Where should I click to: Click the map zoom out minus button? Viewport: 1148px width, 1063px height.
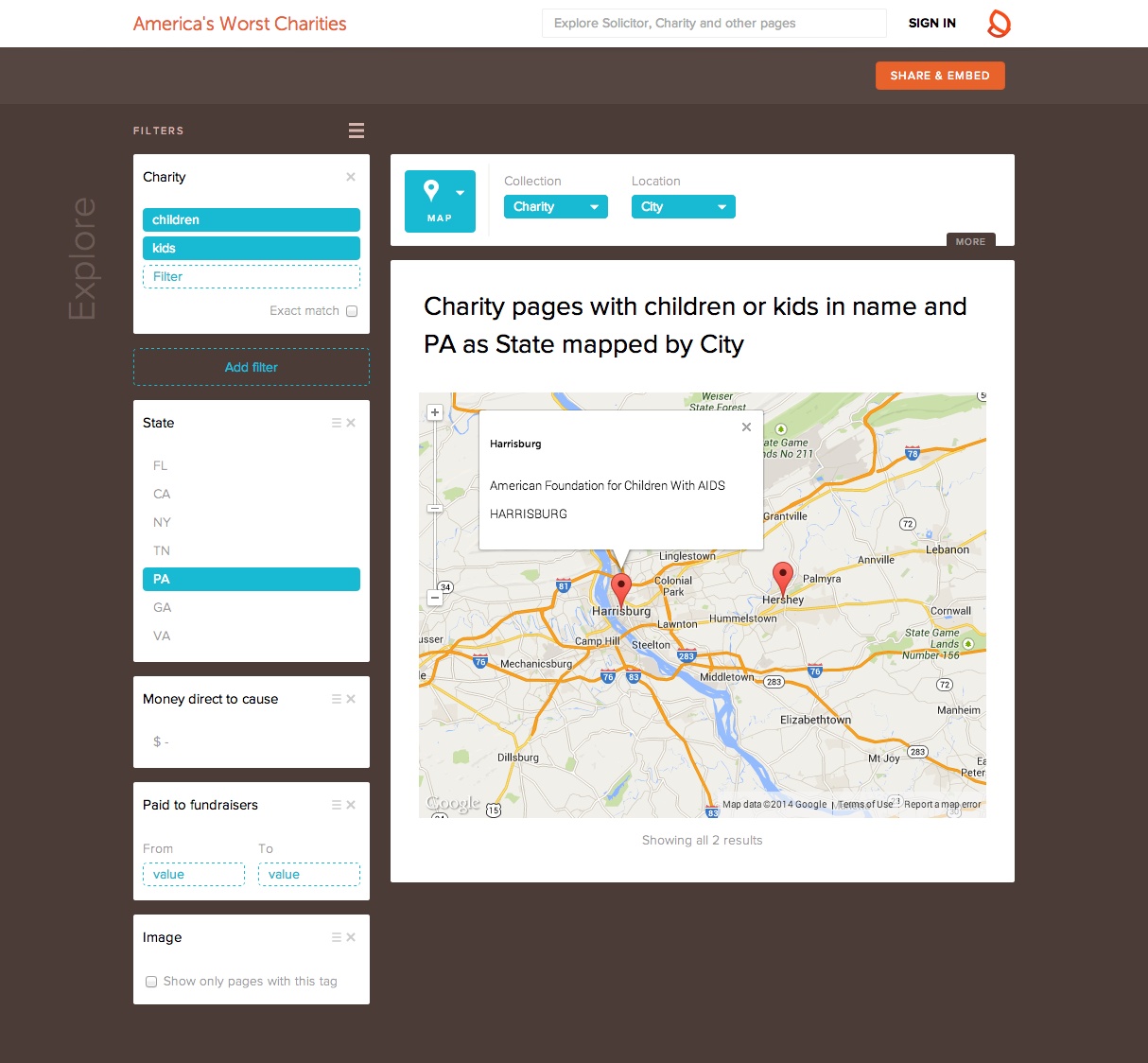pos(435,598)
